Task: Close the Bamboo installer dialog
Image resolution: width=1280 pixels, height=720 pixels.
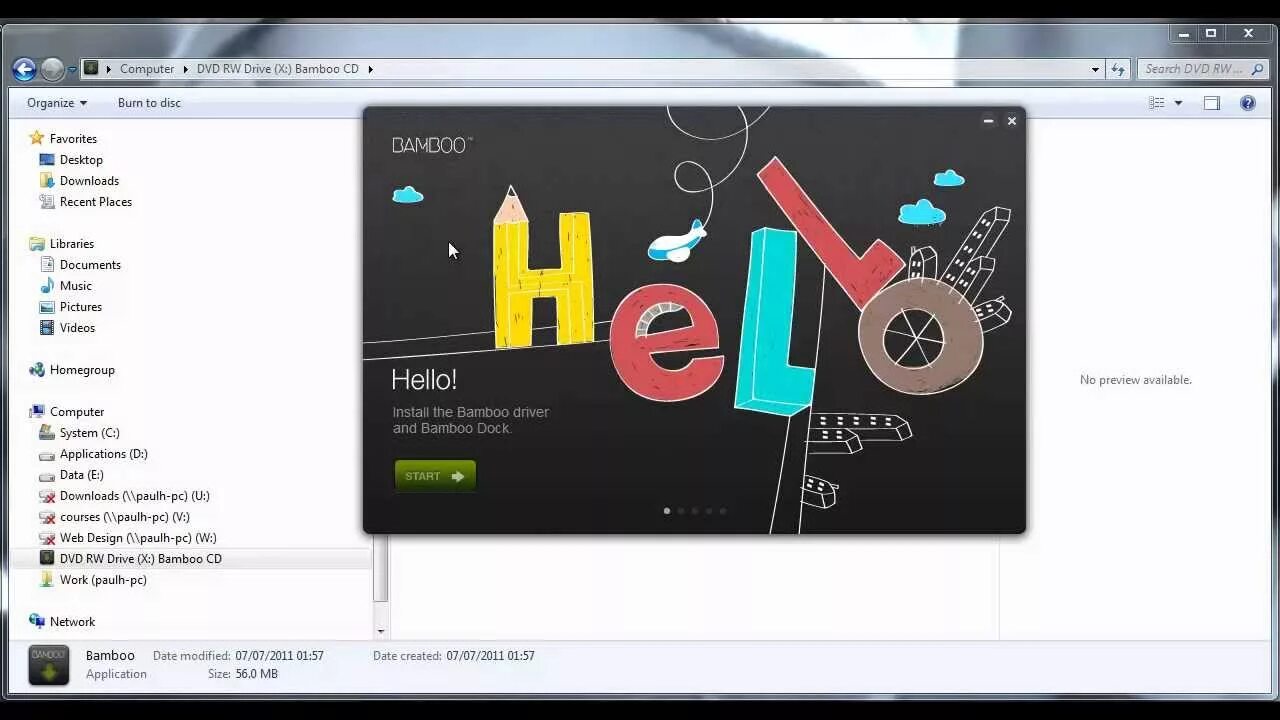Action: (1012, 121)
